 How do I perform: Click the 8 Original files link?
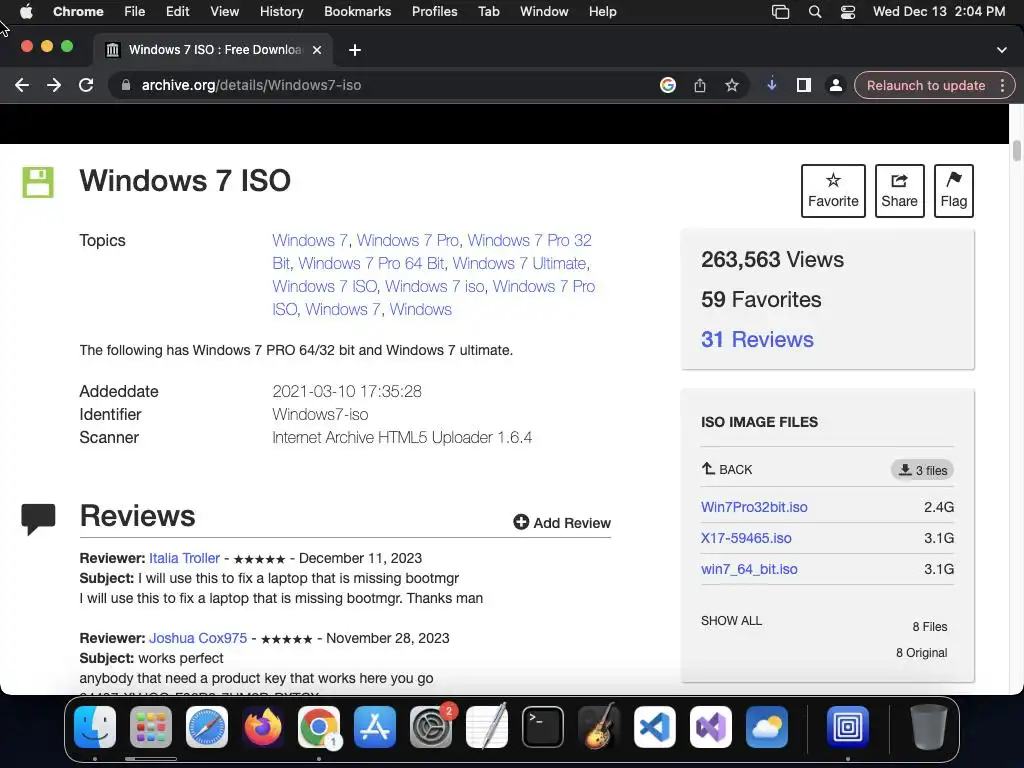point(921,652)
